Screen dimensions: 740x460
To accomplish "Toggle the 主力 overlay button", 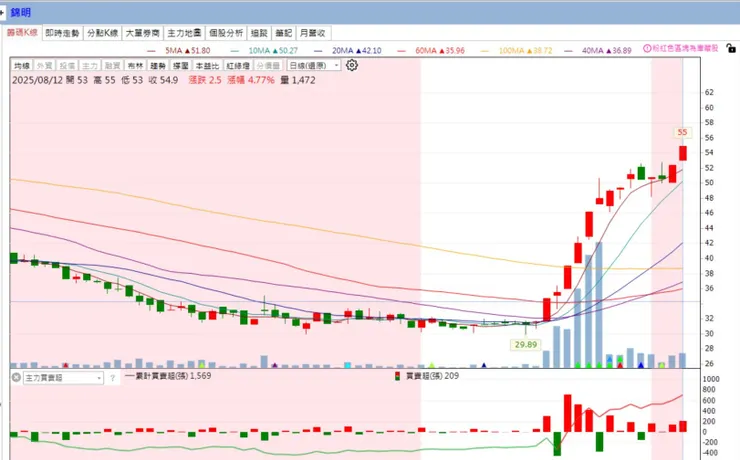I will 90,66.
